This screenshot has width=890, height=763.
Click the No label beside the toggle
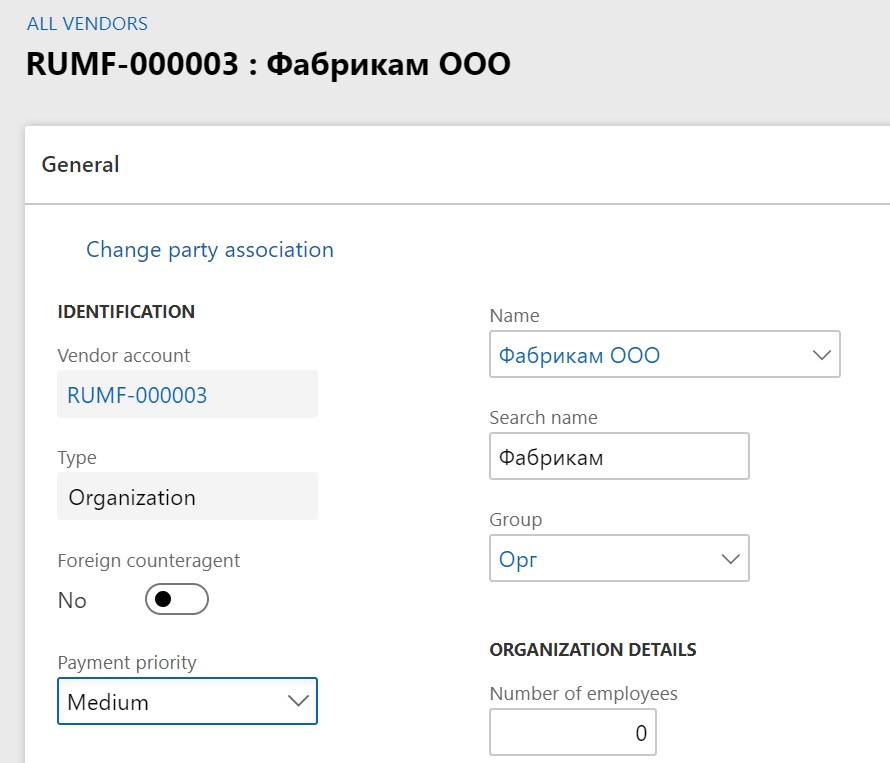72,600
